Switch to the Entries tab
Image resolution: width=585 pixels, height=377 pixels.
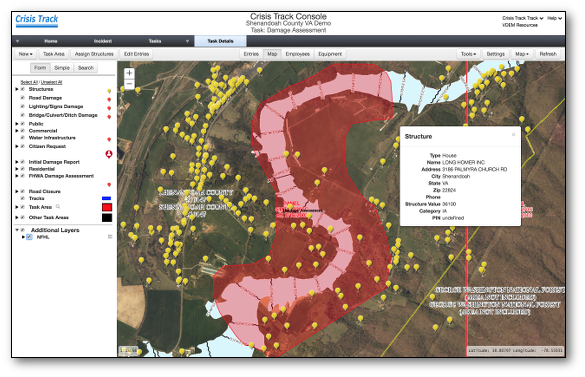click(251, 54)
